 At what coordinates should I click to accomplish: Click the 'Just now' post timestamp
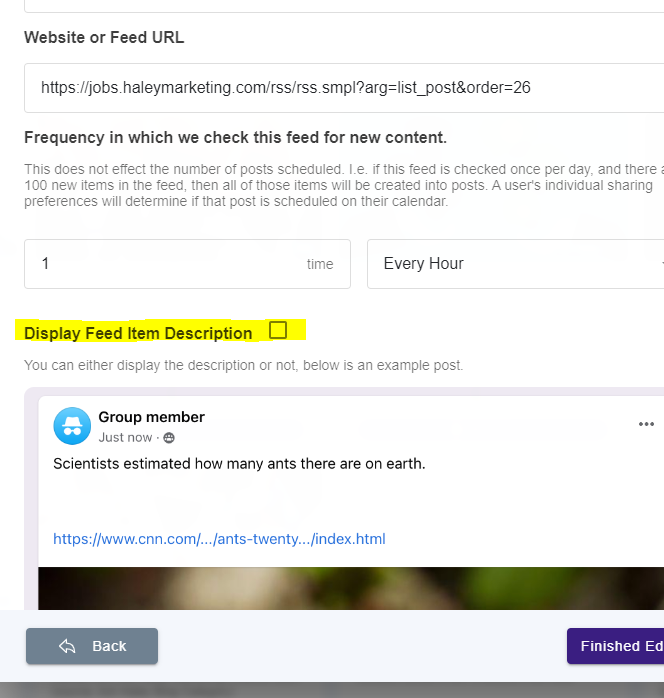(x=126, y=438)
